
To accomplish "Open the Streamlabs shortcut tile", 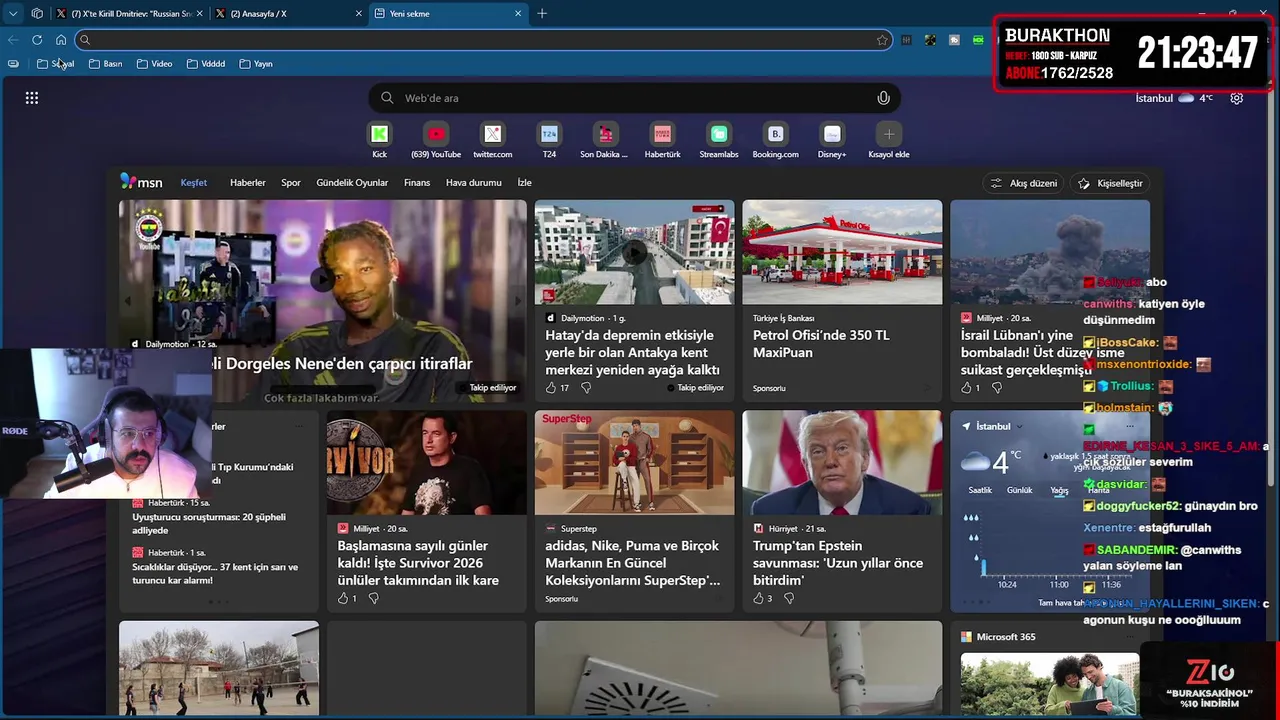I will click(x=719, y=134).
